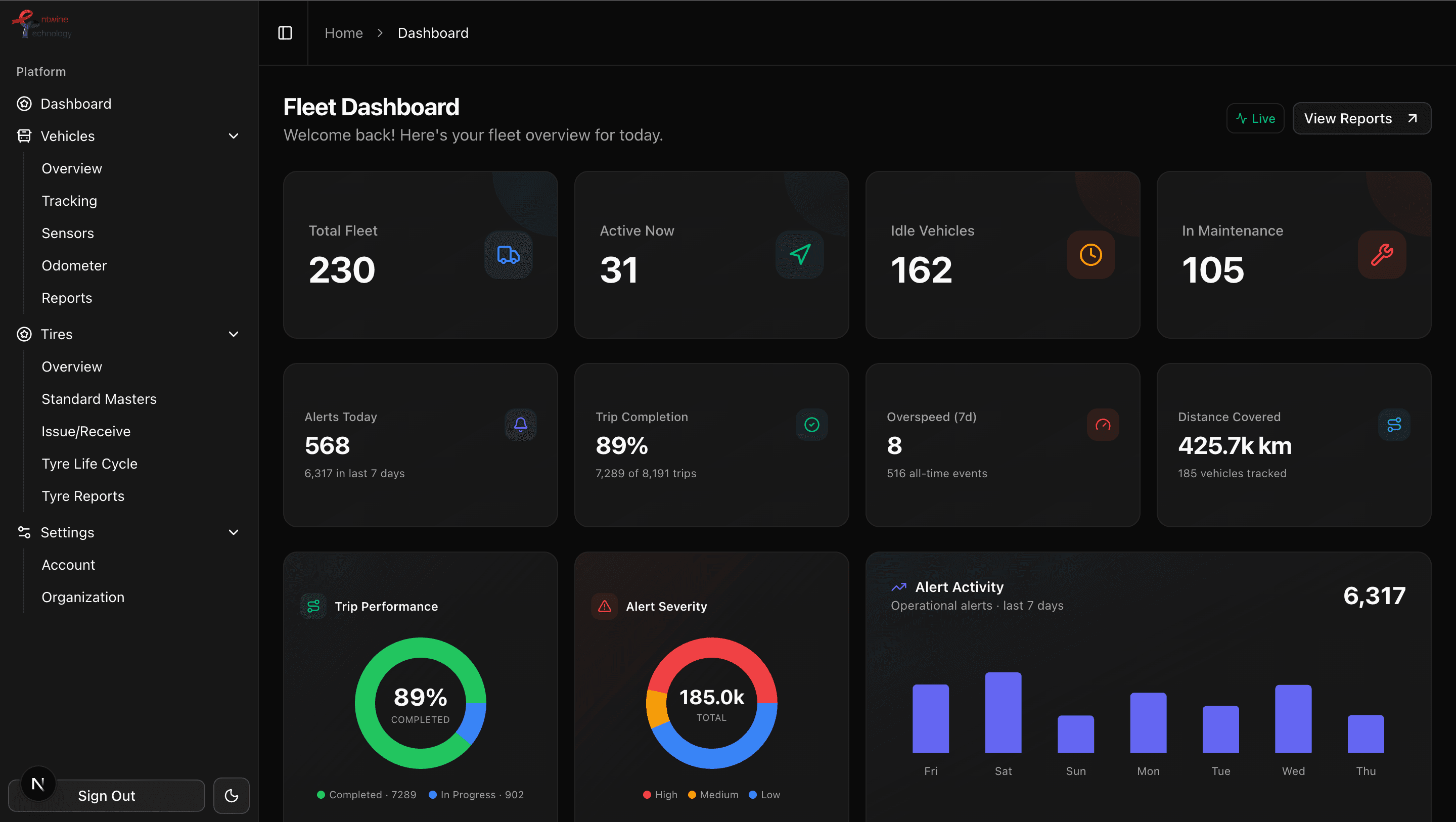Click the orange Medium severity legend dot

(x=692, y=794)
